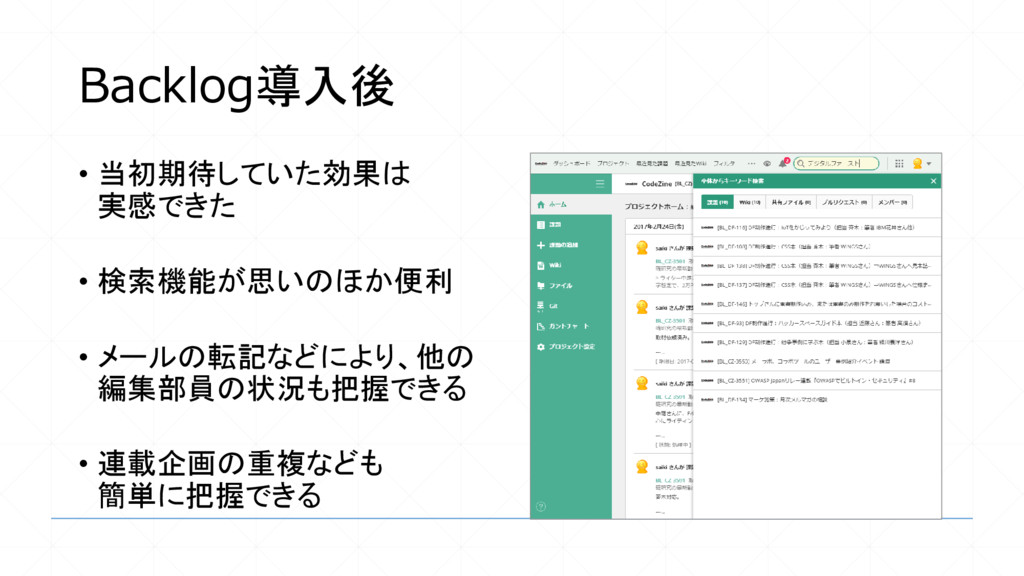This screenshot has width=1024, height=576.
Task: Select the Wiki search results tab
Action: pos(749,202)
